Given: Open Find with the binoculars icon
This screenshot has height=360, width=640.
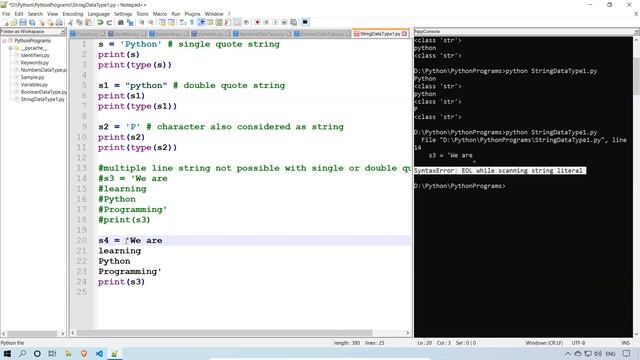Looking at the screenshot, I should click(121, 22).
